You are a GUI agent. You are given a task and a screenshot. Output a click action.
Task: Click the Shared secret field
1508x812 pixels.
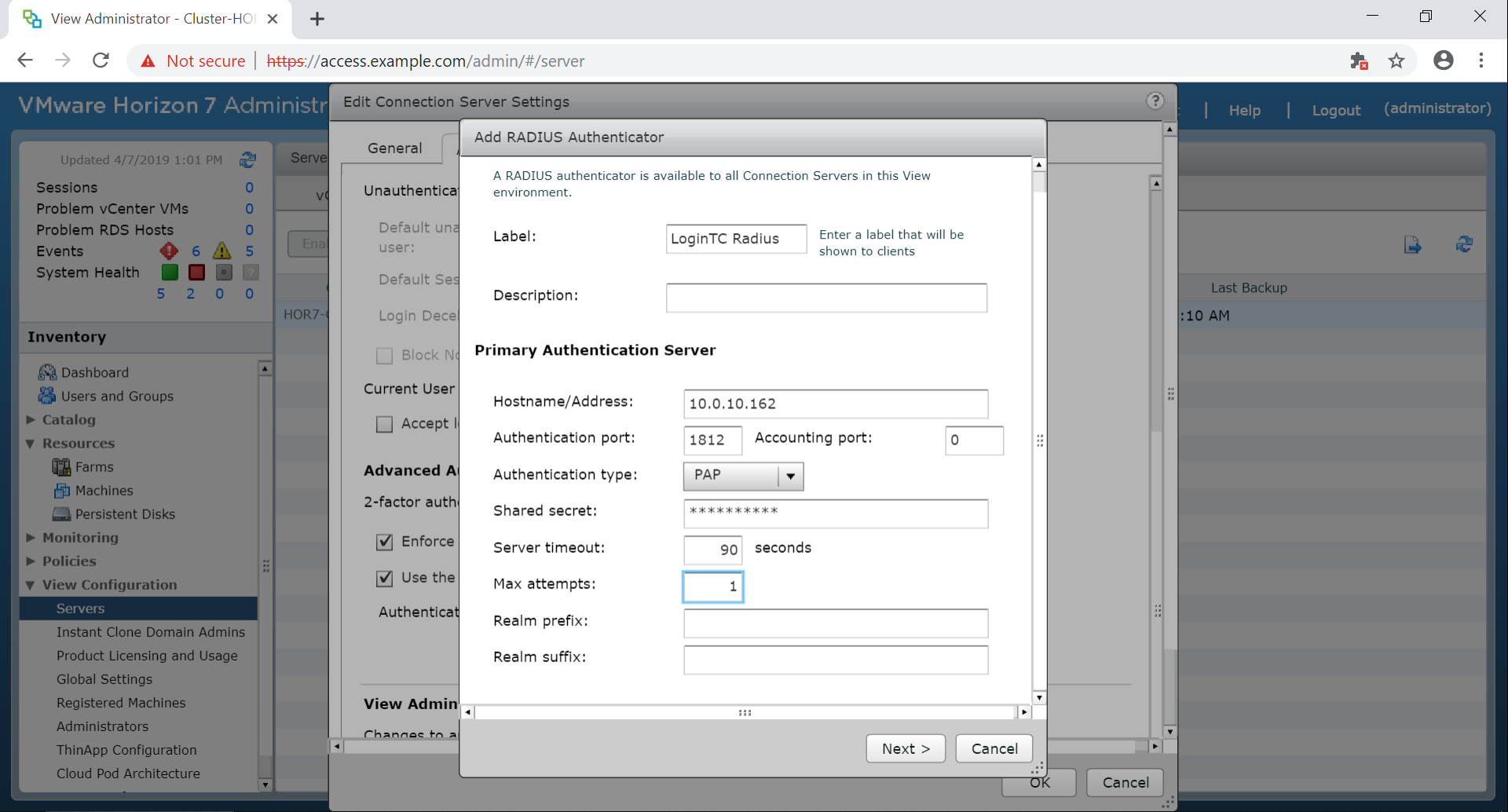coord(836,514)
